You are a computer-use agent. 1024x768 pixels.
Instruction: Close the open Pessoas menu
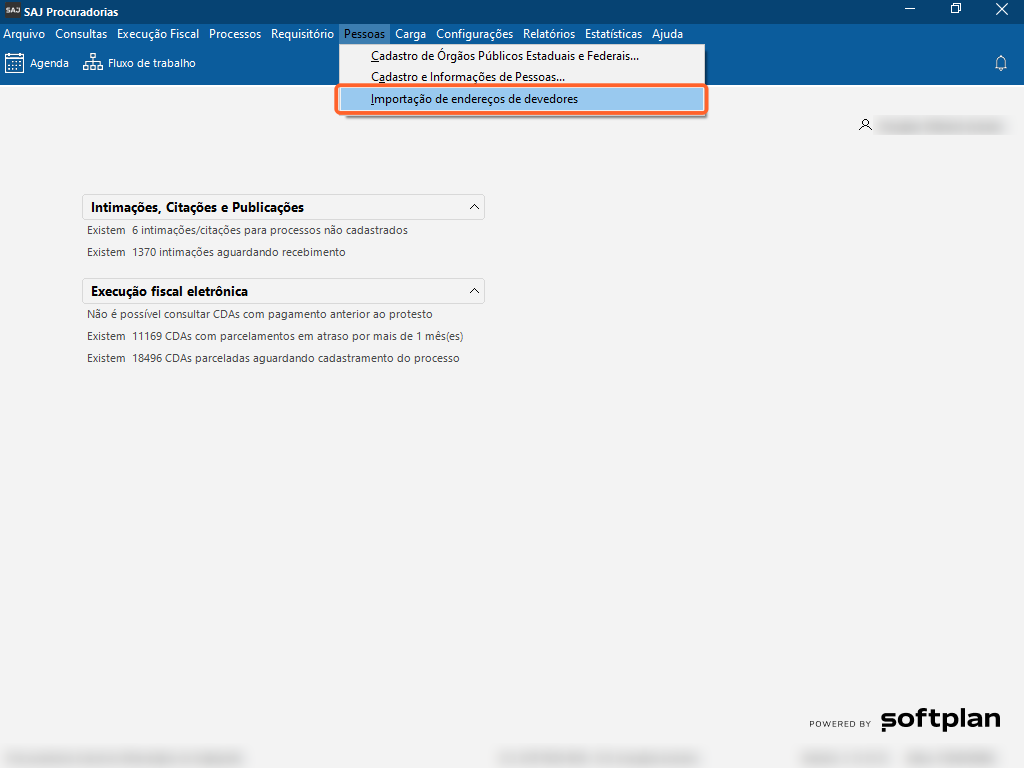click(x=364, y=34)
